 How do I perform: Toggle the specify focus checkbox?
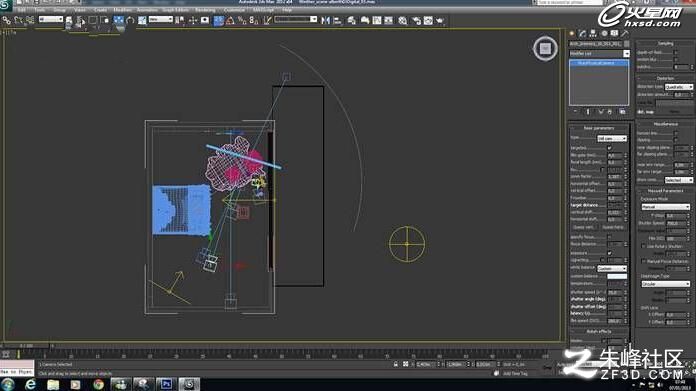pos(609,237)
